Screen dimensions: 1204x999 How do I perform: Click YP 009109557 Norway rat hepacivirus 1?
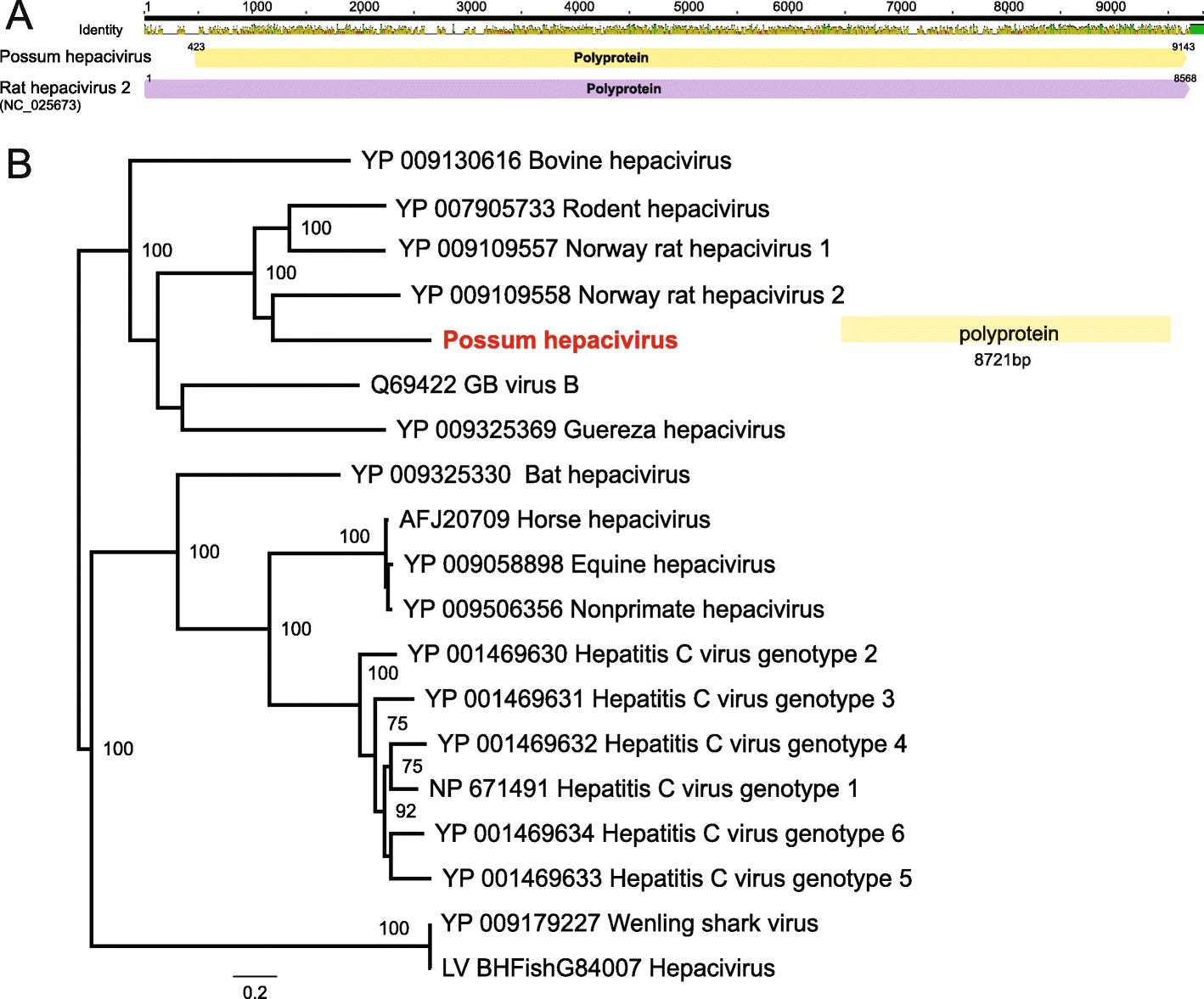[615, 249]
